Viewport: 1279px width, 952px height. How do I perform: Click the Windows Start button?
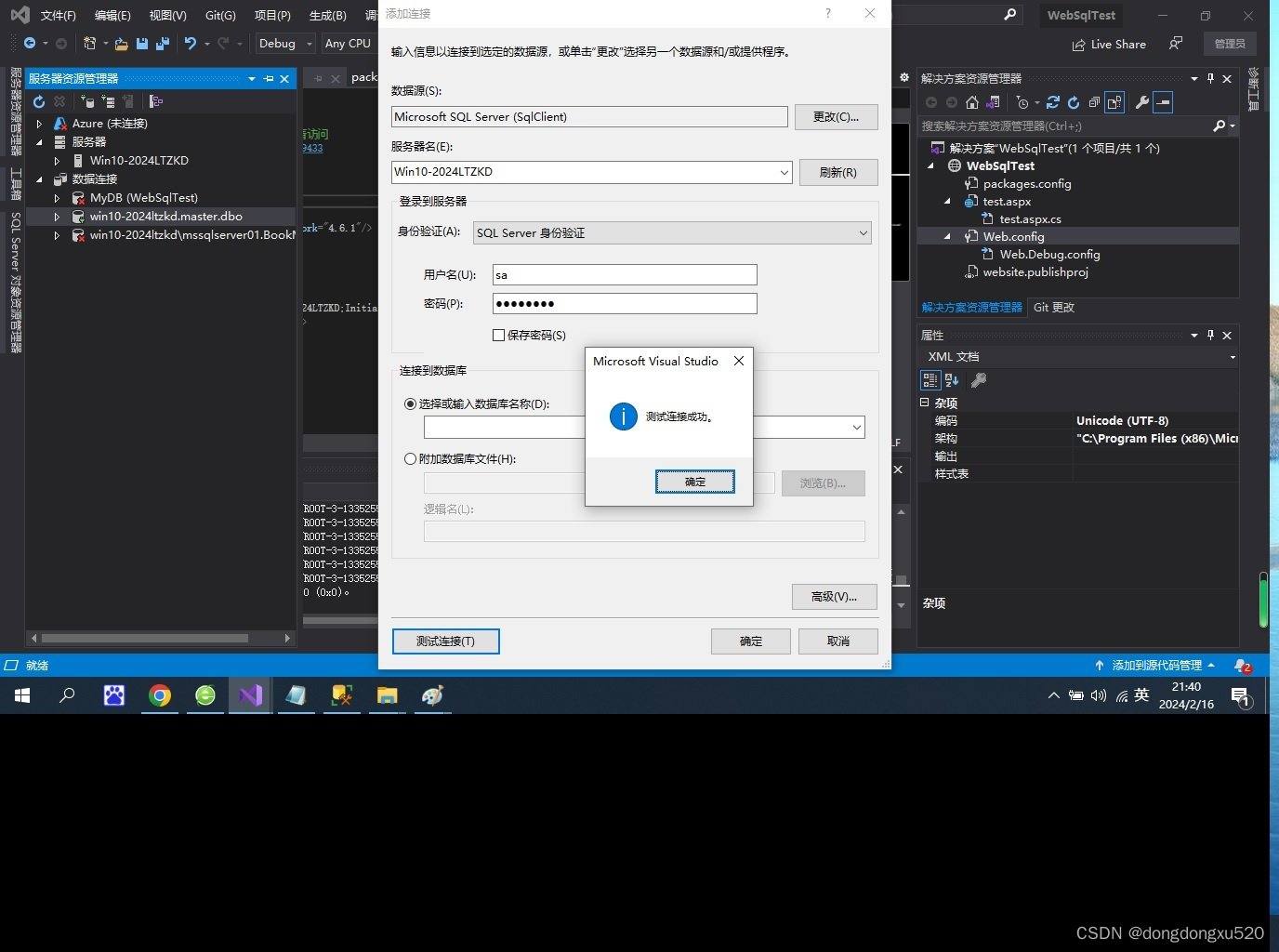coord(22,695)
